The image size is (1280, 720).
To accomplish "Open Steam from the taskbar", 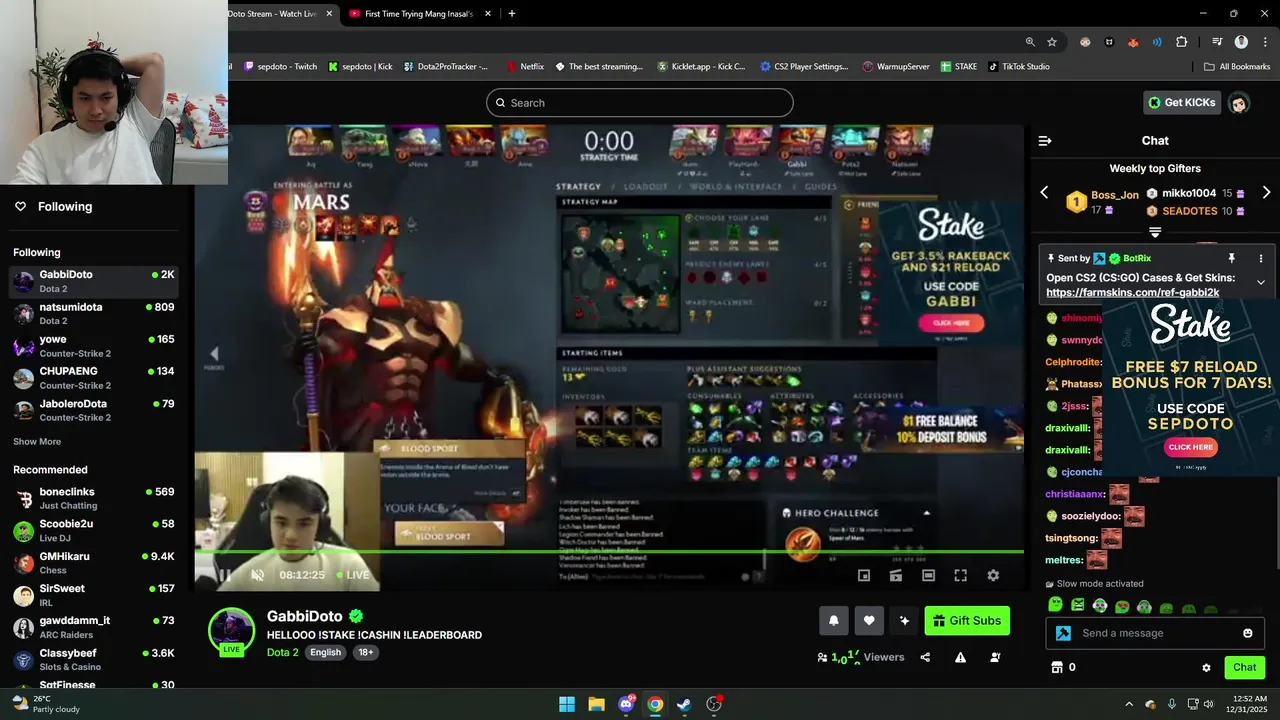I will coord(684,704).
